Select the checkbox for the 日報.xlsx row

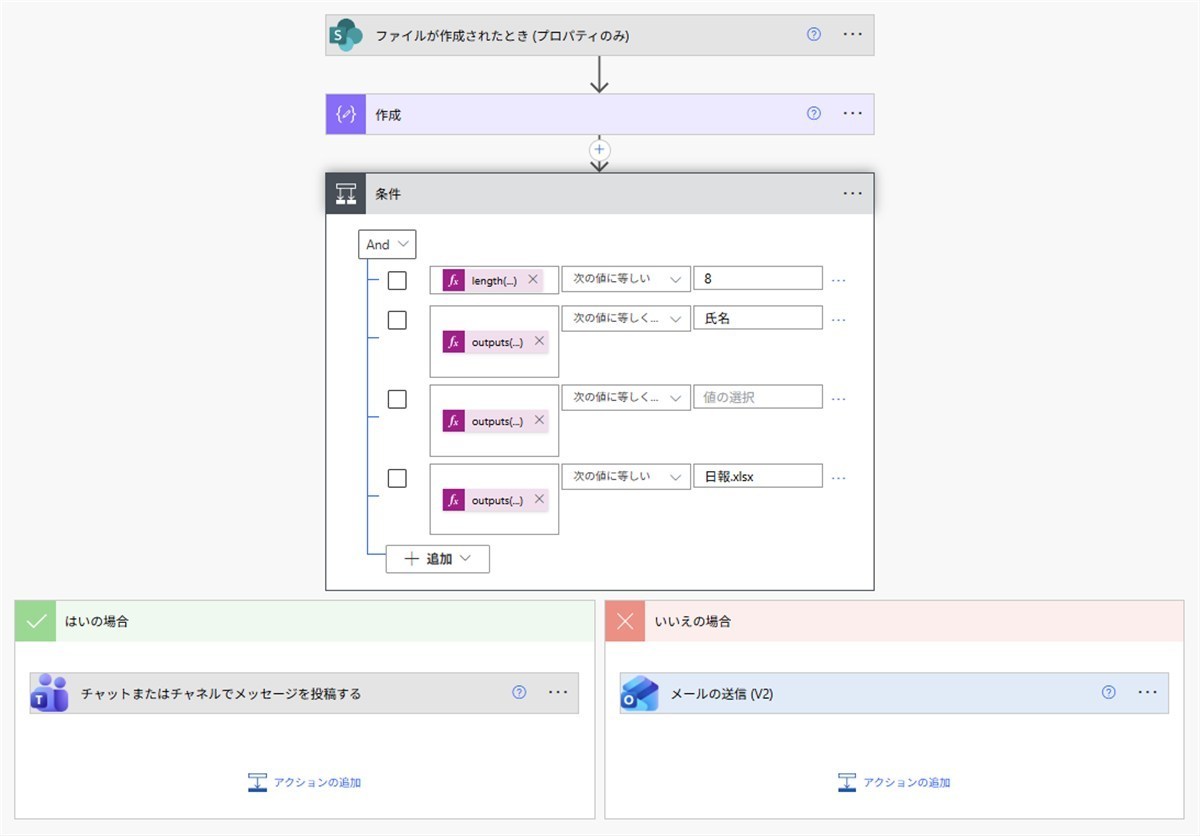point(397,478)
